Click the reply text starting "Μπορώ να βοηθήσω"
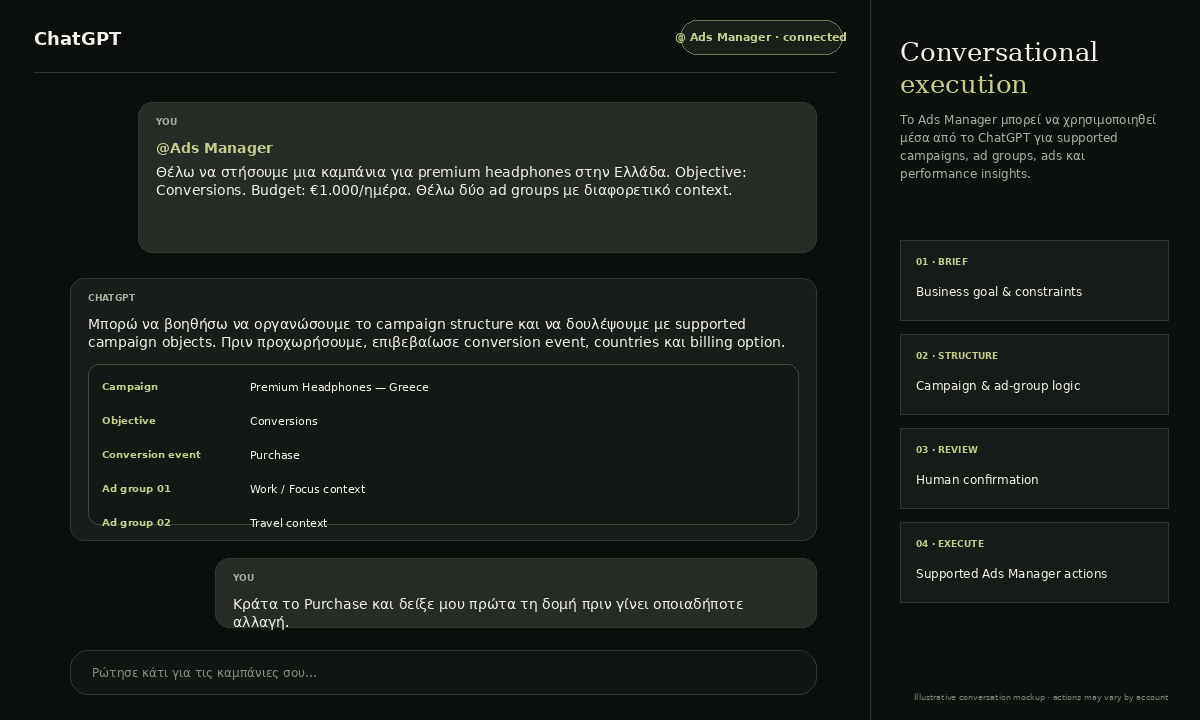 437,333
